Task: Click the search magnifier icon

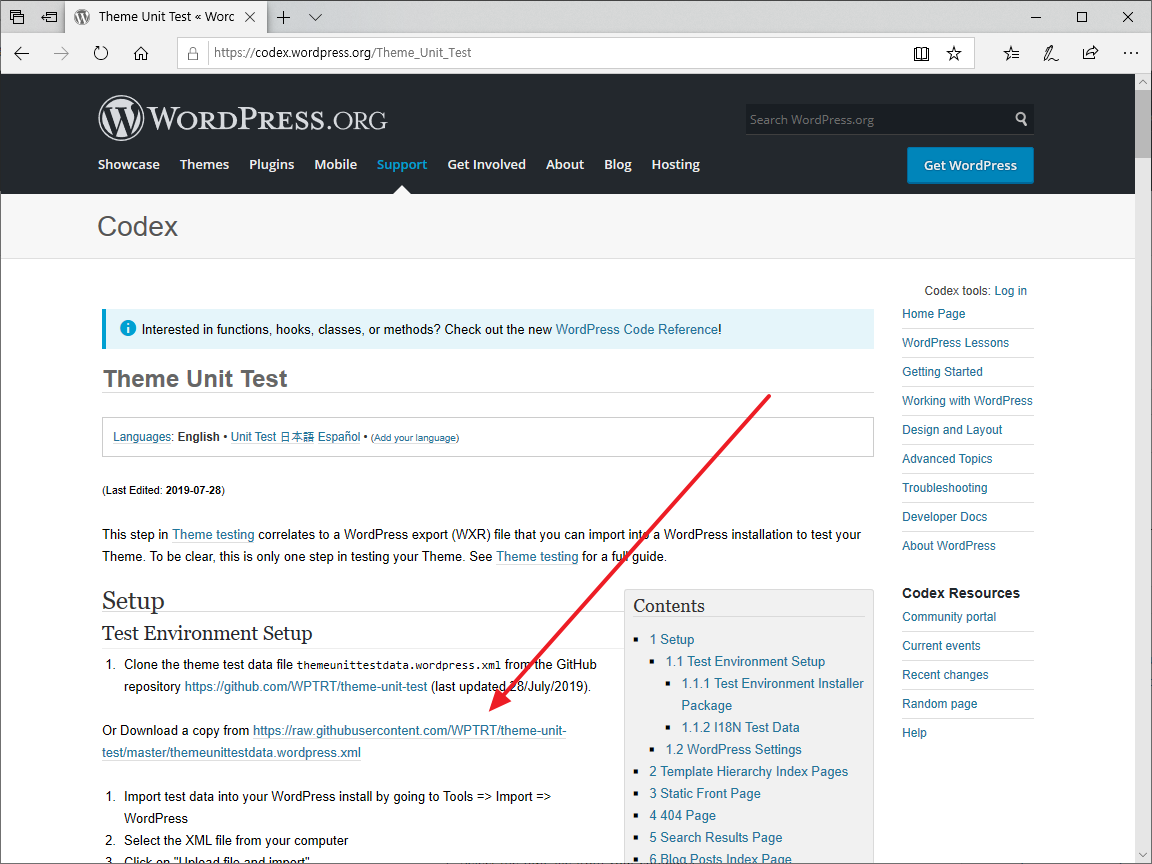Action: click(1021, 119)
